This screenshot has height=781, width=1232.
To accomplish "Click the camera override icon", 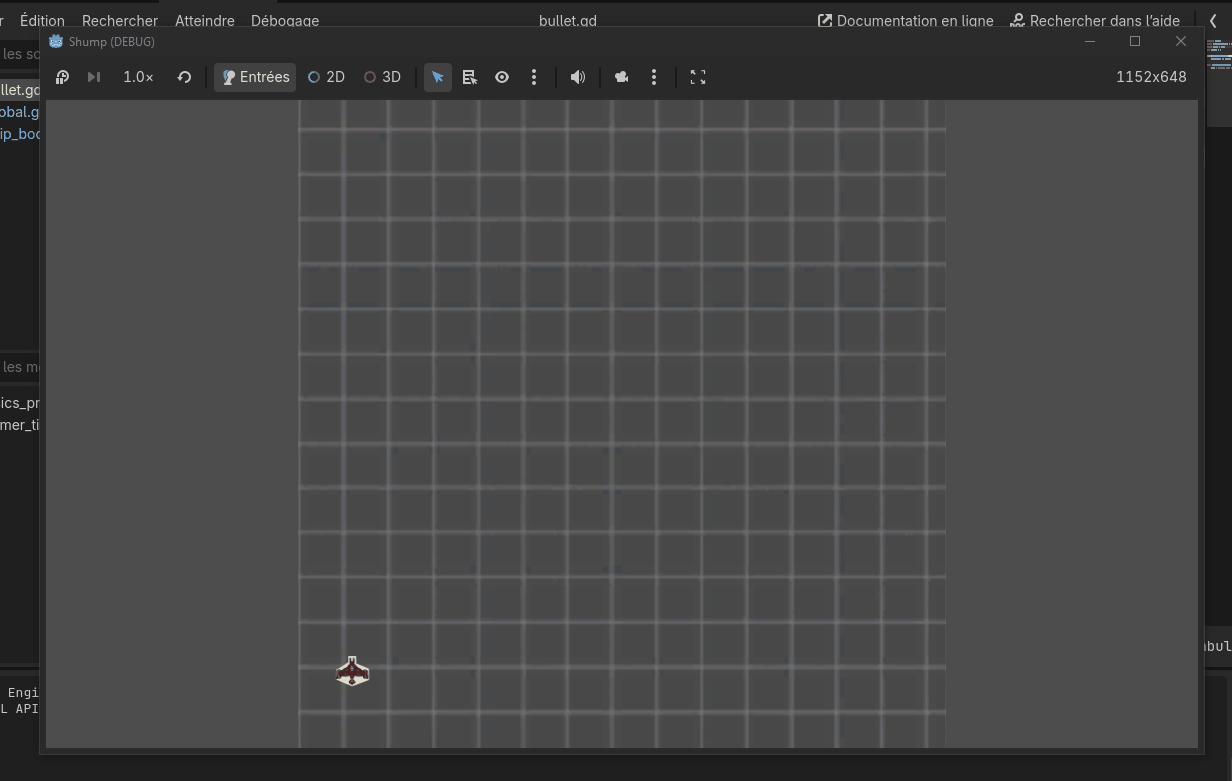I will click(622, 77).
